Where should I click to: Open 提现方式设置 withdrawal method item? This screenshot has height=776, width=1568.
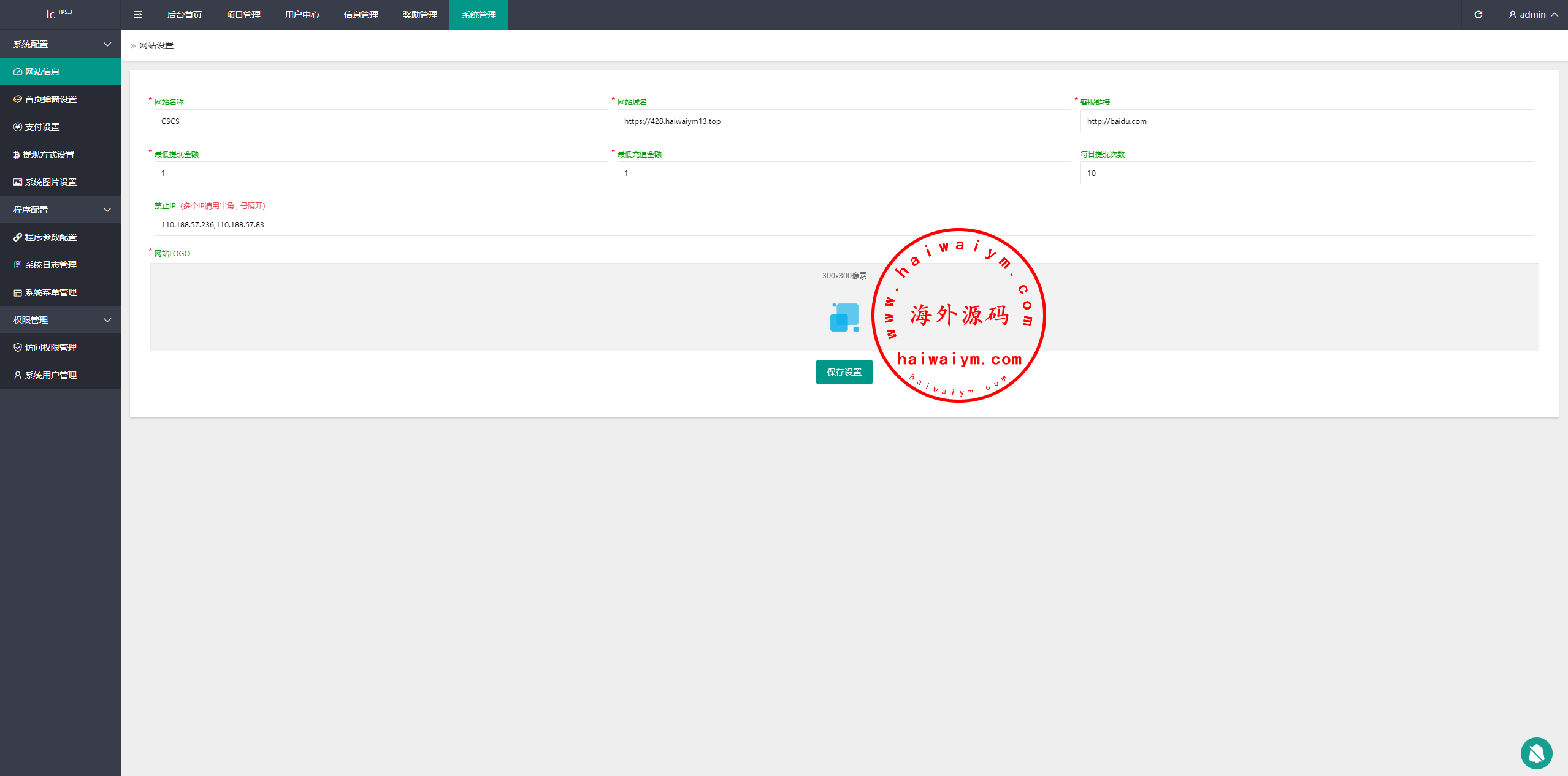click(x=48, y=154)
